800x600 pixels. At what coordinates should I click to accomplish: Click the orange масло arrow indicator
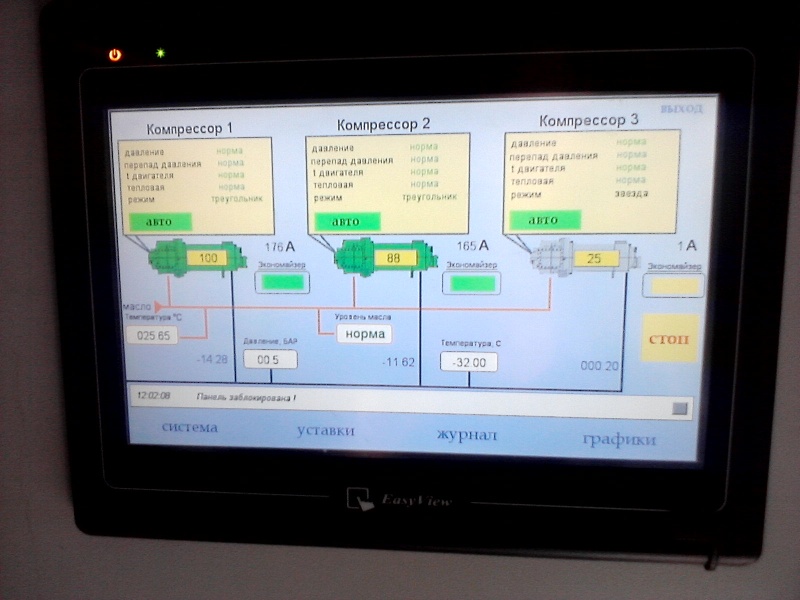click(x=159, y=307)
